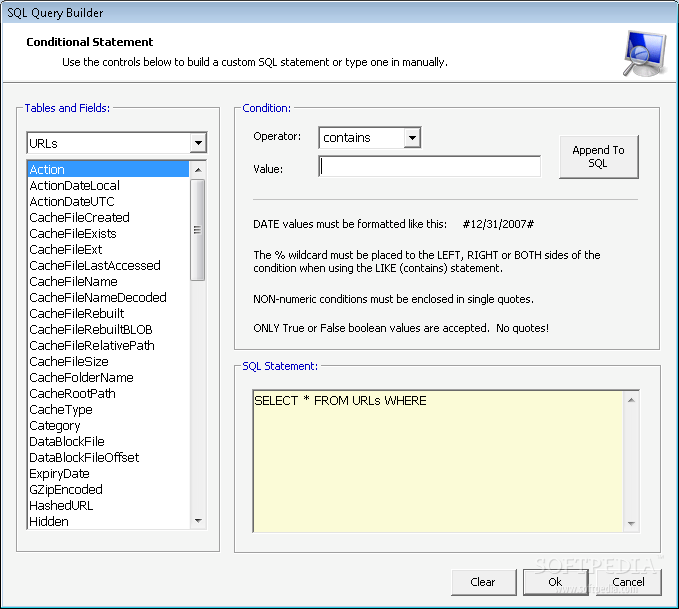Click the field list scrollbar thumb

pyautogui.click(x=197, y=230)
